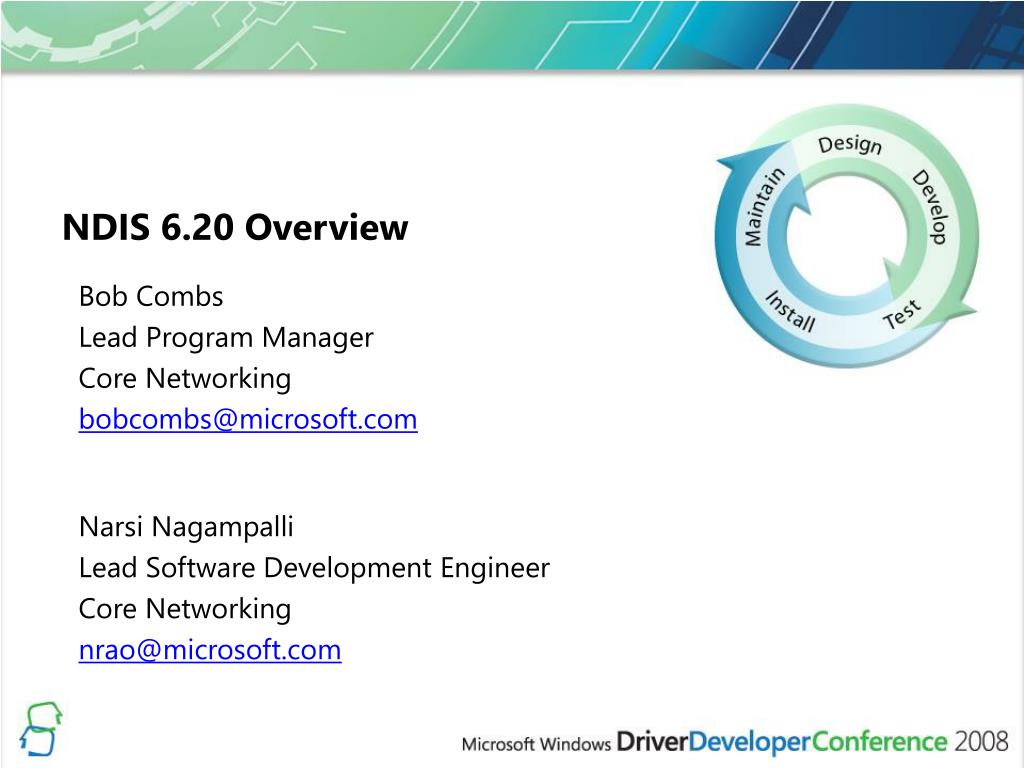Click the "Develop" label in cycle diagram

tap(929, 207)
